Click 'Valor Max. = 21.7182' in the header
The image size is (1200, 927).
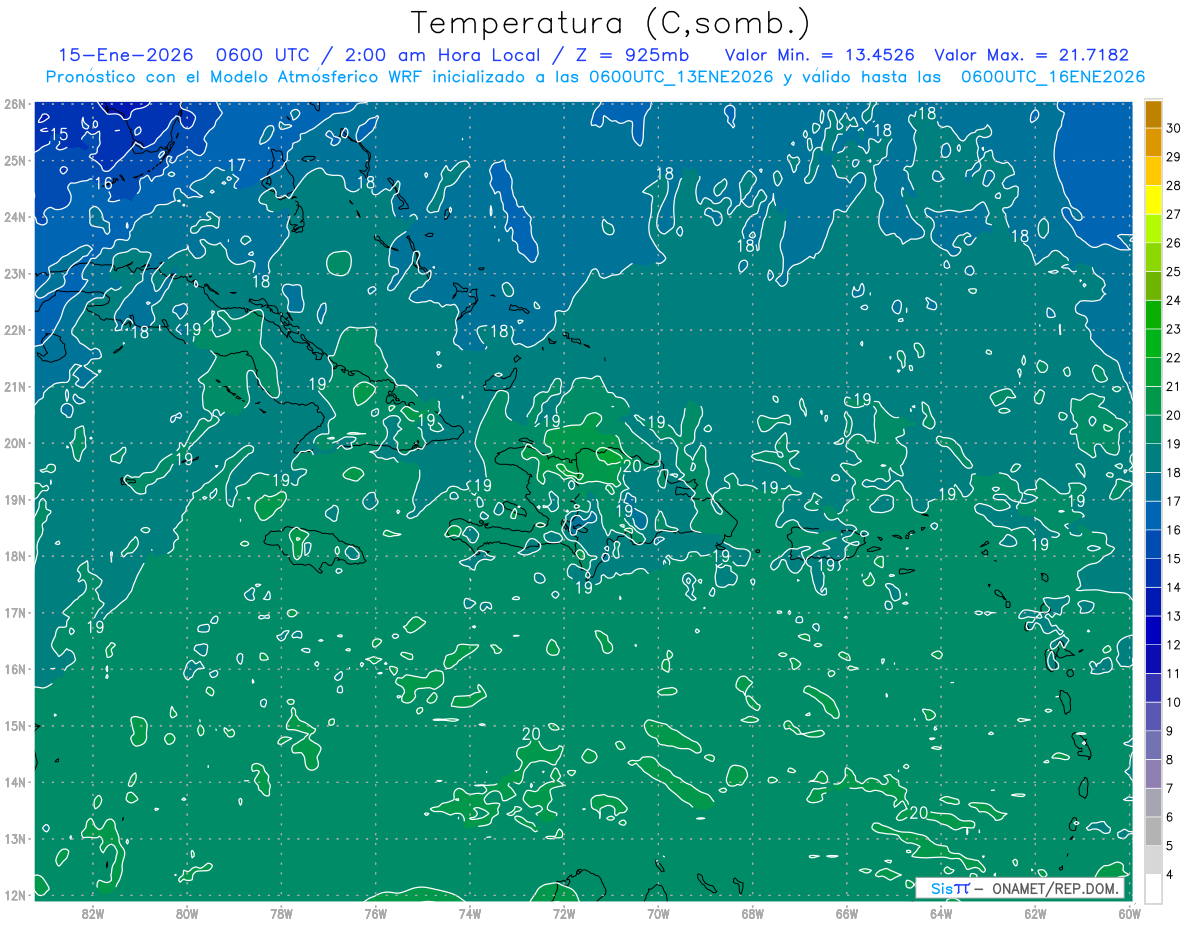point(1031,55)
